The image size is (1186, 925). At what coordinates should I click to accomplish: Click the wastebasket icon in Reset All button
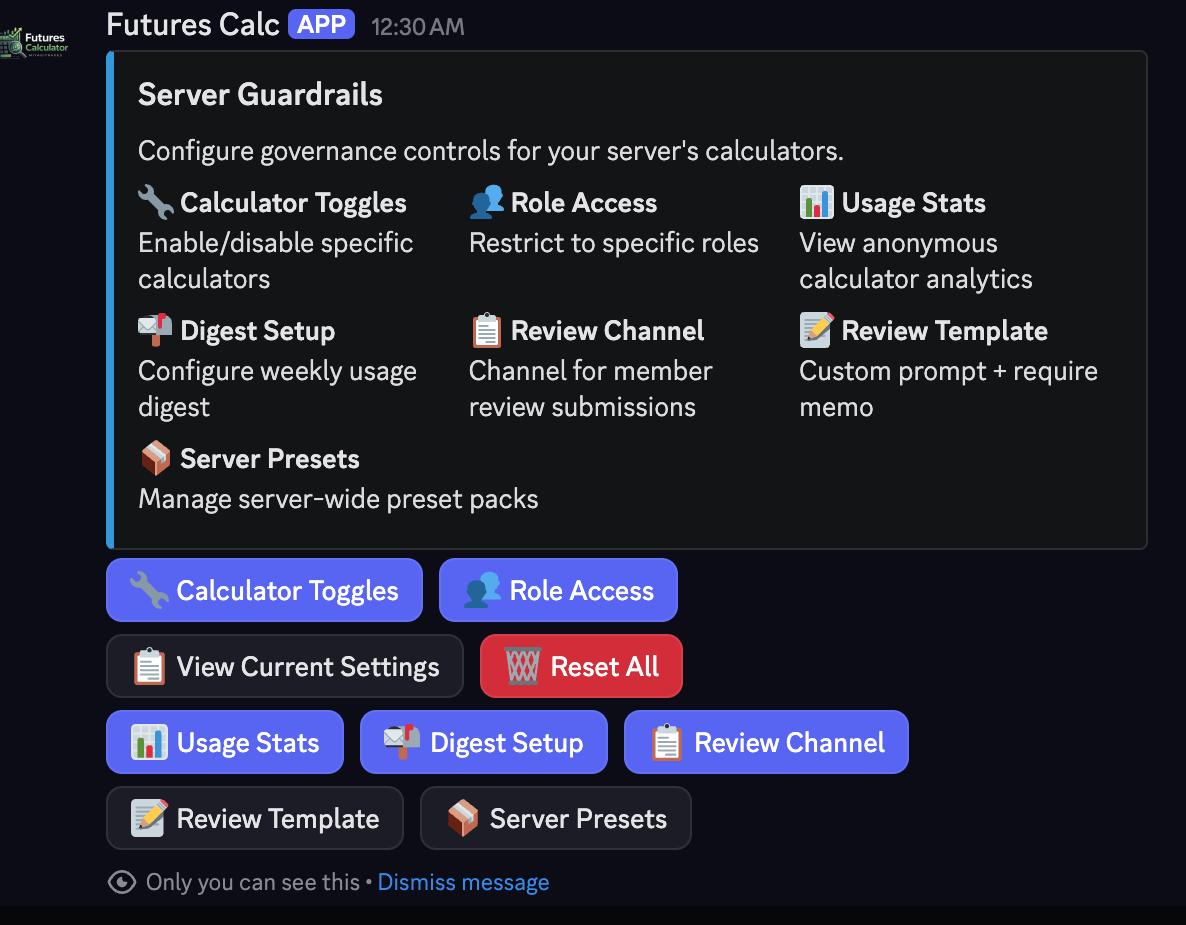click(x=523, y=666)
